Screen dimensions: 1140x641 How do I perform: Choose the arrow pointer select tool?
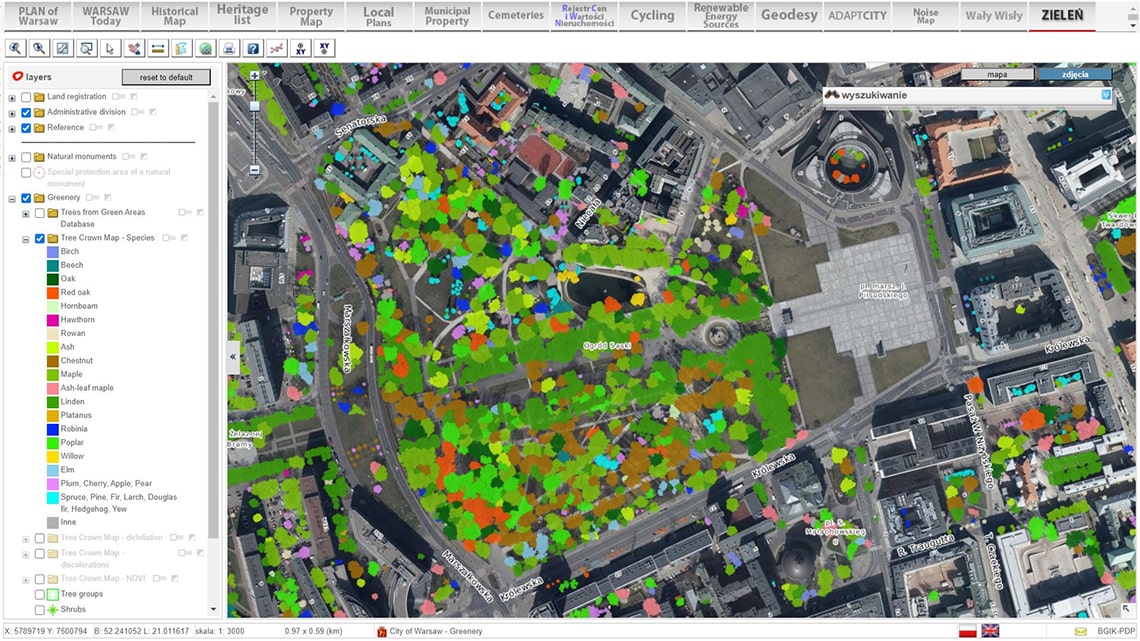tap(110, 49)
